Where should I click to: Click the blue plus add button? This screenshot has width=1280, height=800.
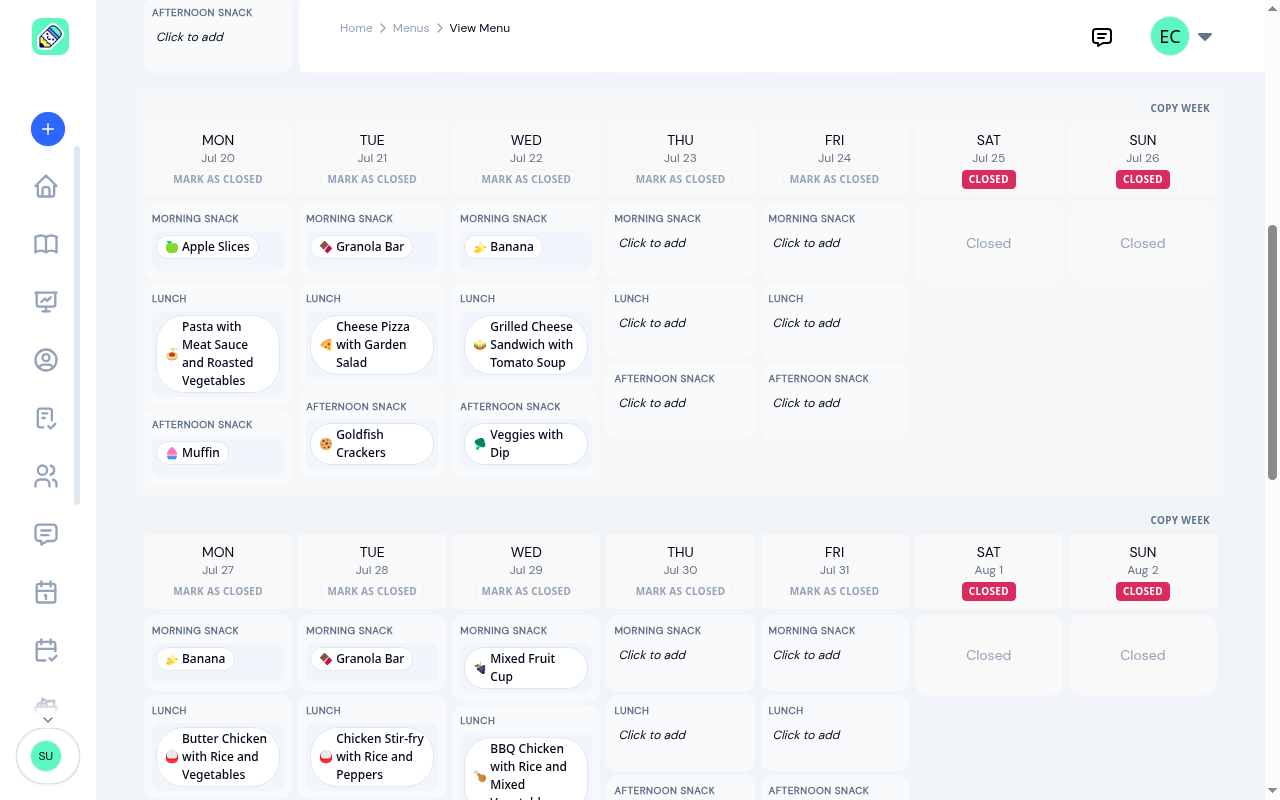[48, 129]
